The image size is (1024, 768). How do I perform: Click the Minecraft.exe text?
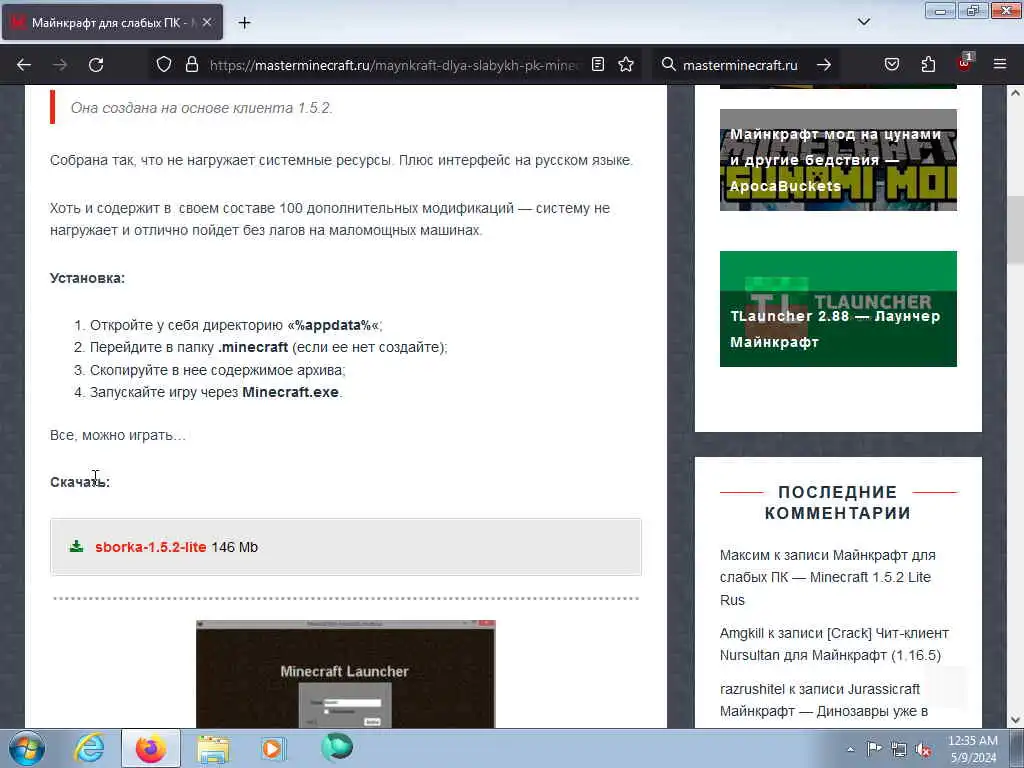291,392
